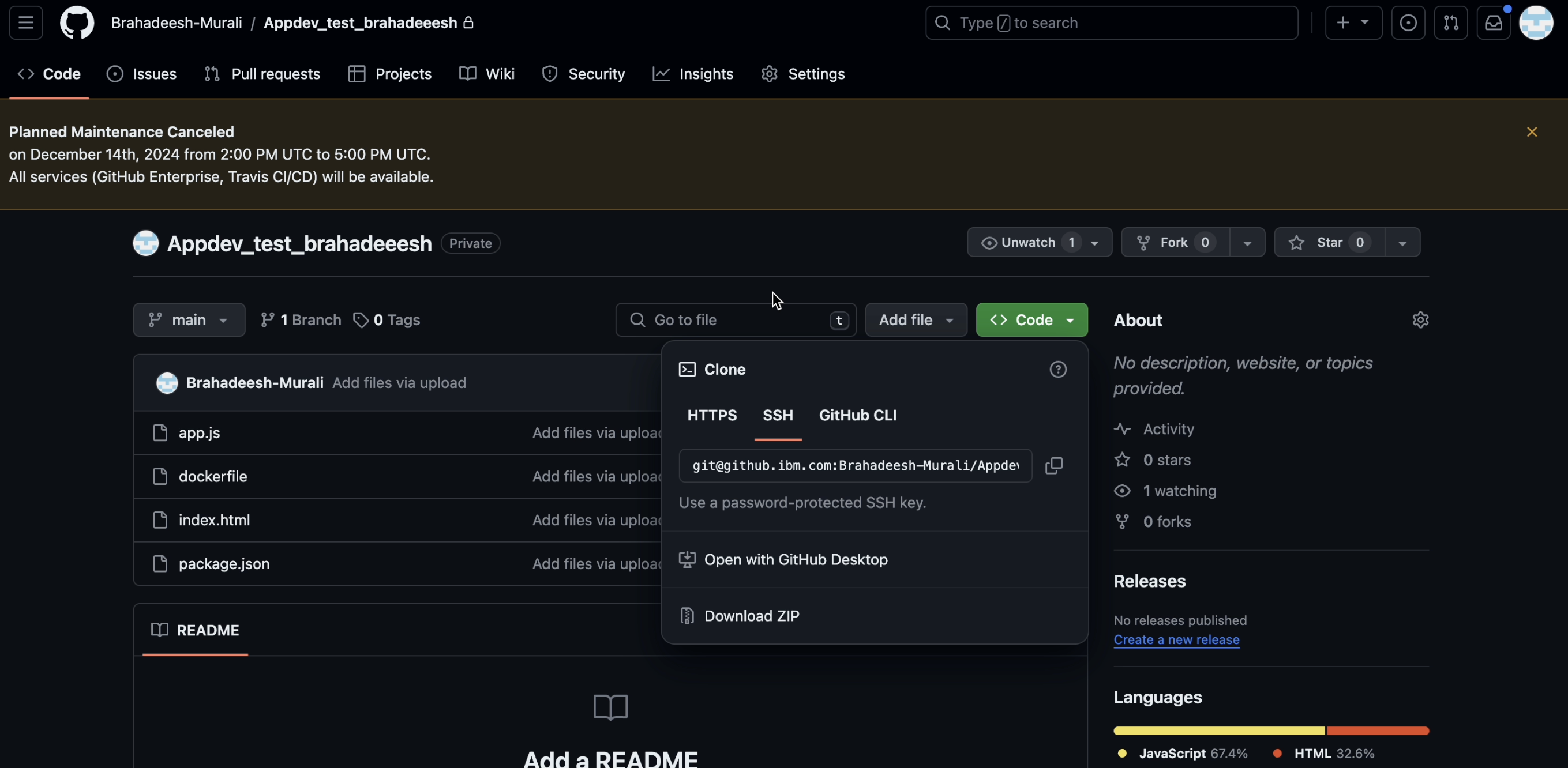Image resolution: width=1568 pixels, height=768 pixels.
Task: Open the create new plus menu
Action: pyautogui.click(x=1353, y=22)
